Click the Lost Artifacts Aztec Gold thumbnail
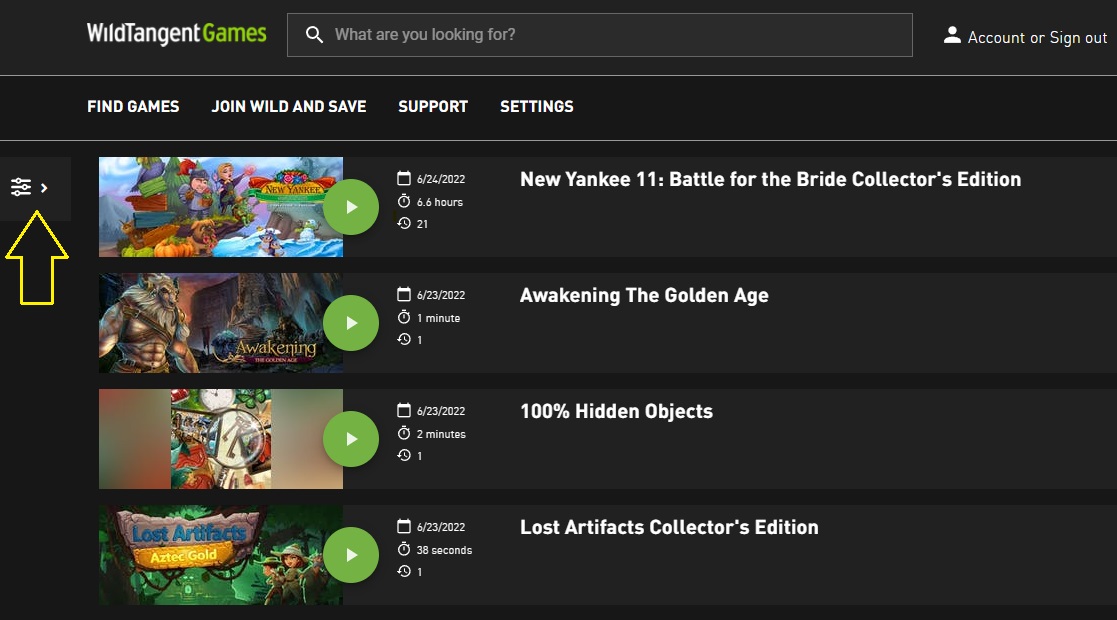This screenshot has width=1117, height=620. 221,555
